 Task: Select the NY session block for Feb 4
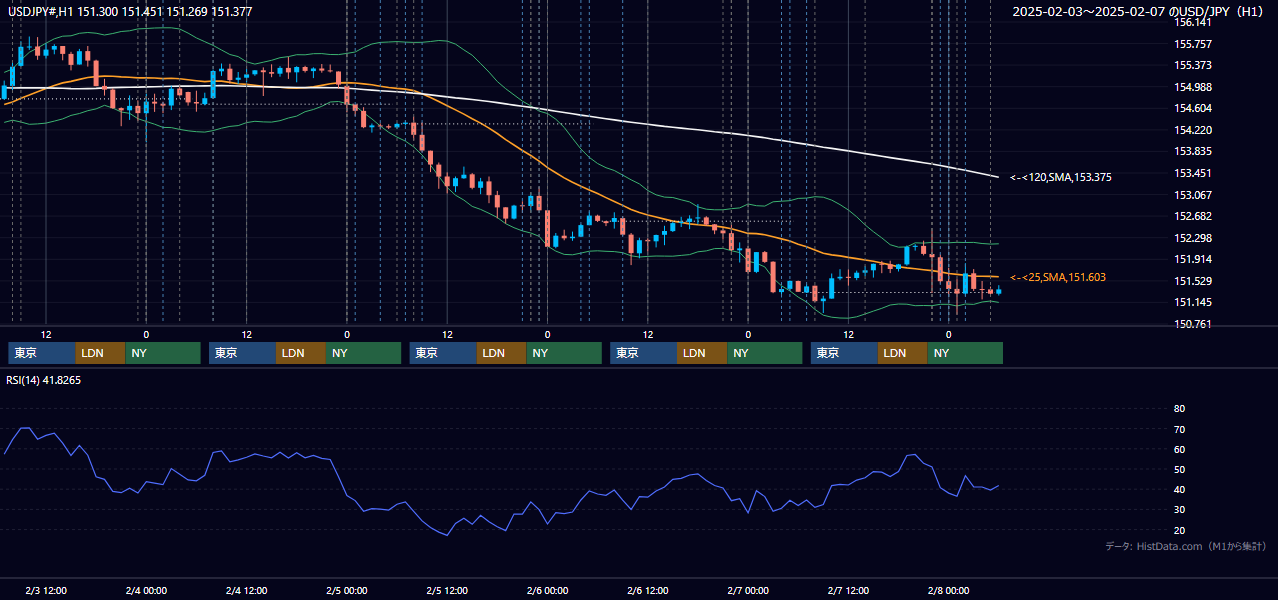[364, 353]
